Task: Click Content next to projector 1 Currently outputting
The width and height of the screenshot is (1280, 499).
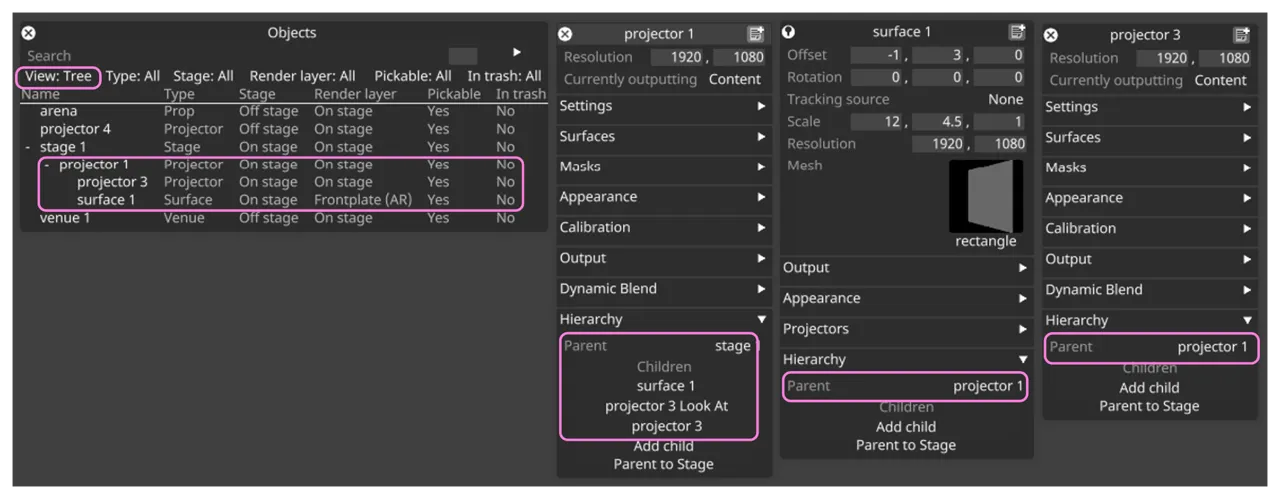Action: [x=735, y=79]
